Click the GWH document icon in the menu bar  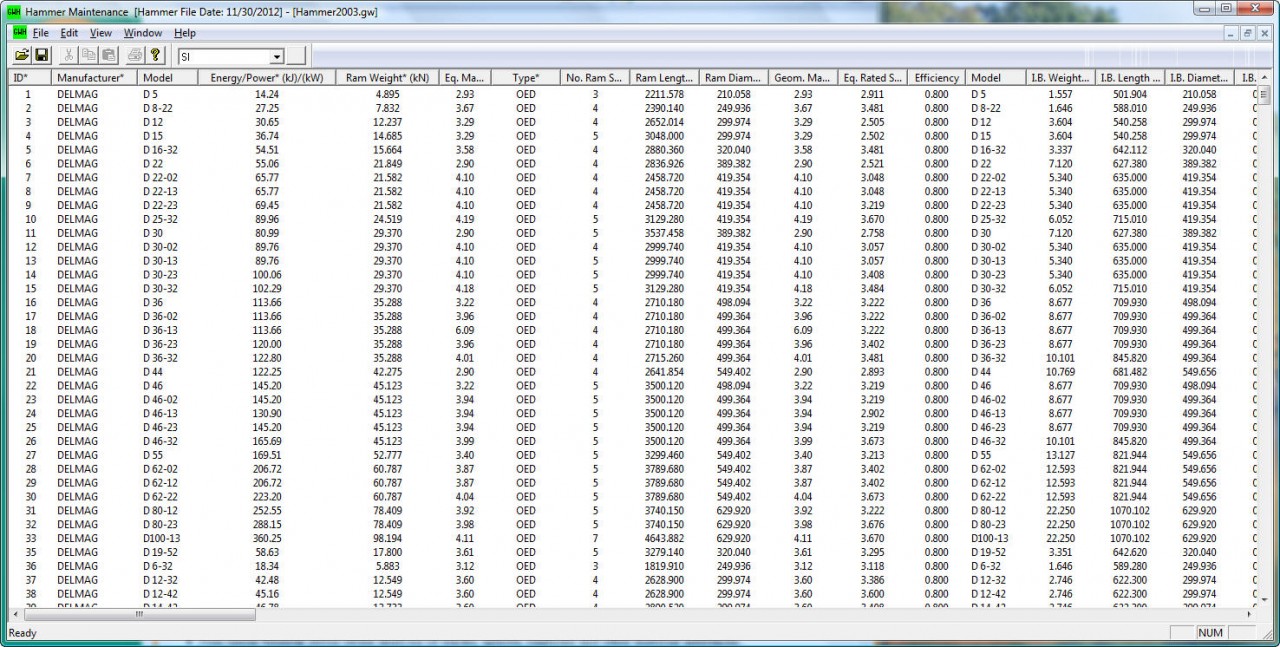tap(19, 33)
